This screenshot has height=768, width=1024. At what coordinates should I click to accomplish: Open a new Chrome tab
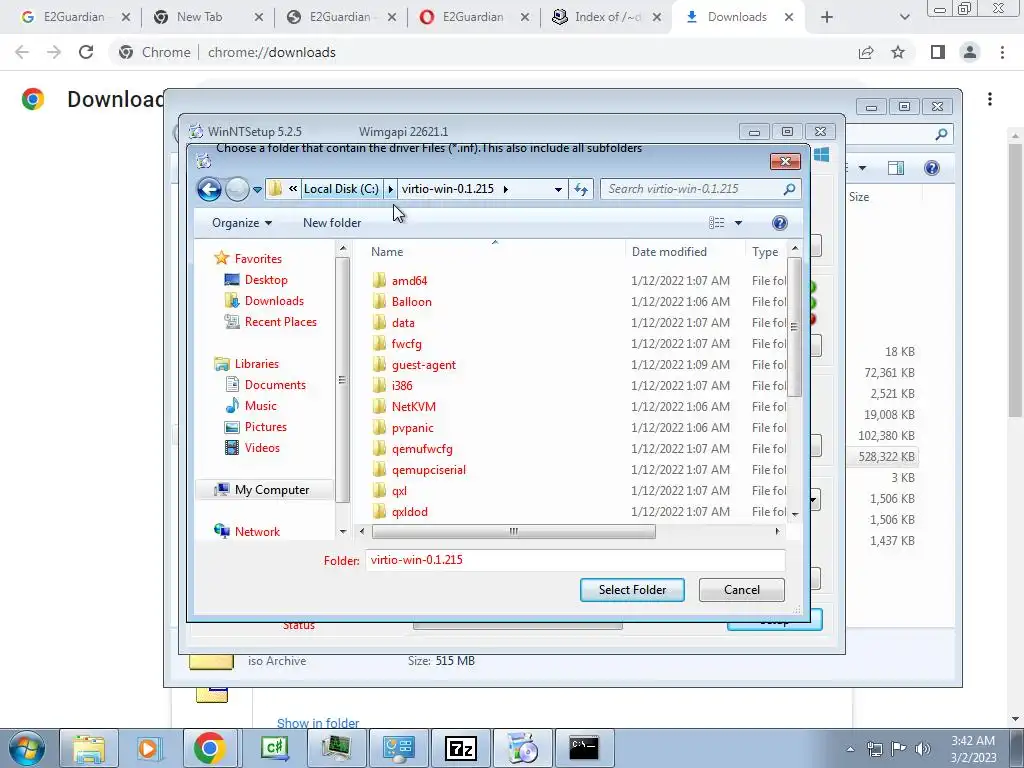coord(827,17)
